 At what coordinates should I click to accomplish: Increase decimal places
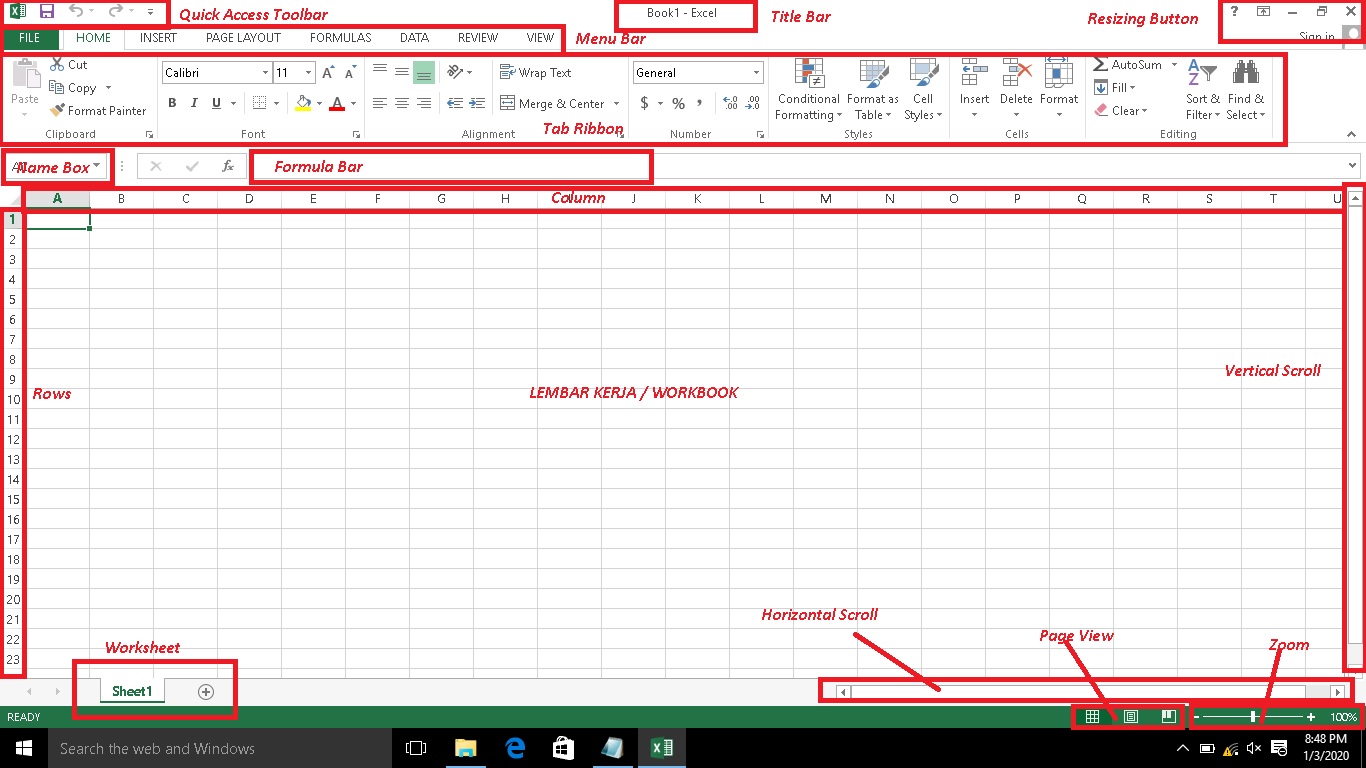(x=730, y=103)
